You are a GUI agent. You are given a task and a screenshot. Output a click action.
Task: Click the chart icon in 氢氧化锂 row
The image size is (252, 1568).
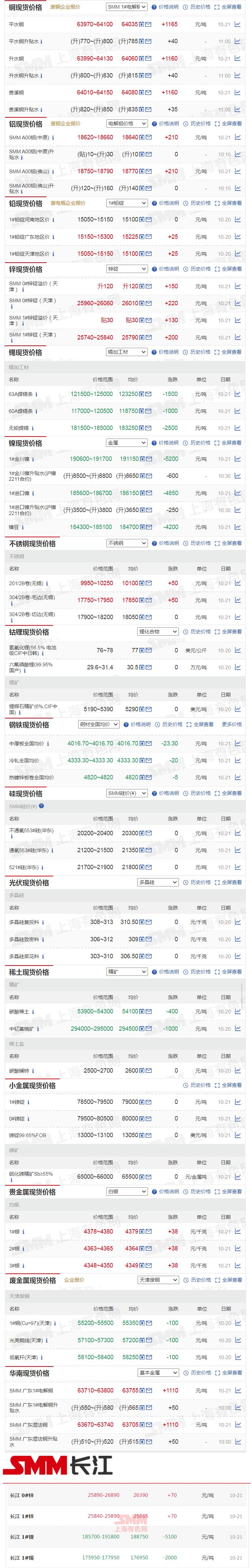click(x=237, y=651)
